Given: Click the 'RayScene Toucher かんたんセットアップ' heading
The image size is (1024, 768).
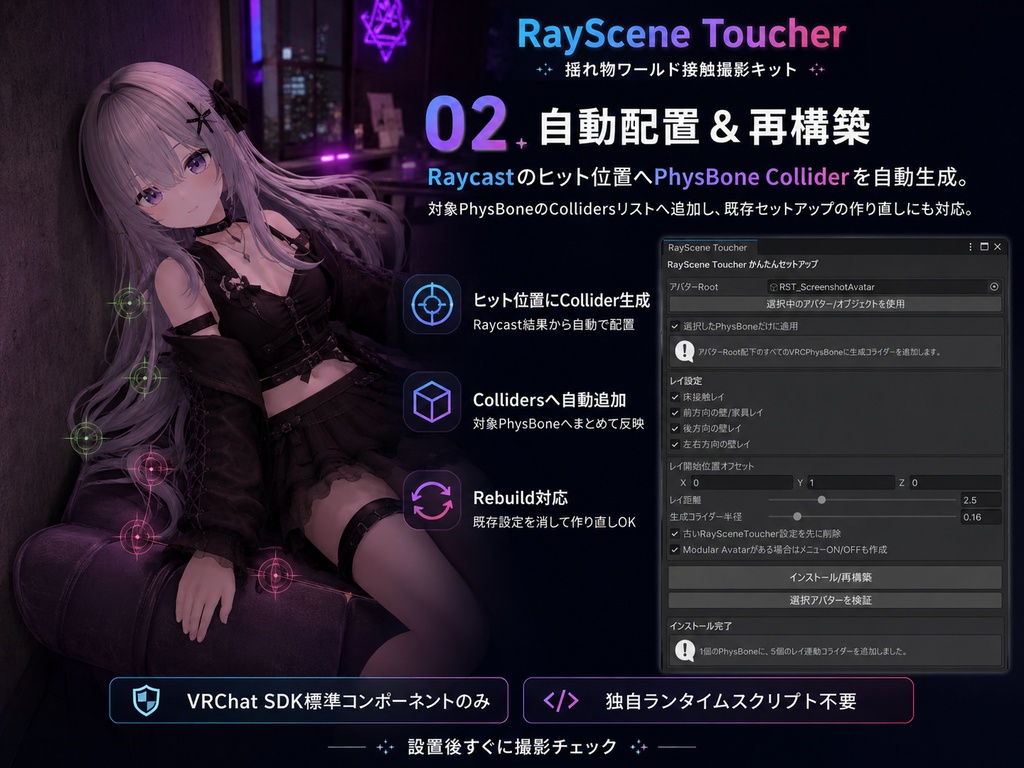Looking at the screenshot, I should coord(743,264).
